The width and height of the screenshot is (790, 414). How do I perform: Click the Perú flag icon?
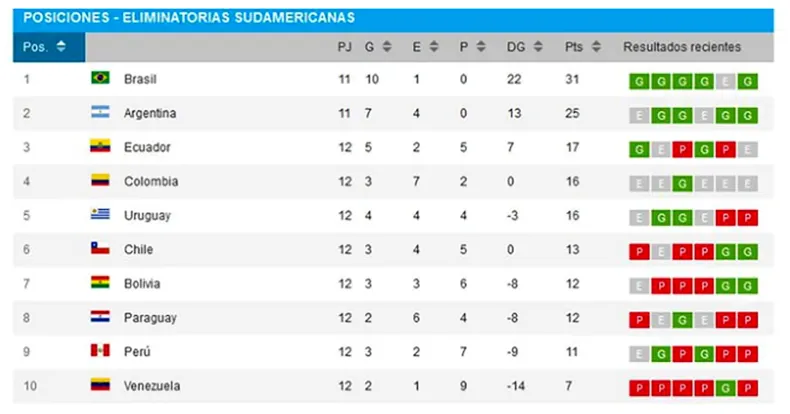coord(100,350)
